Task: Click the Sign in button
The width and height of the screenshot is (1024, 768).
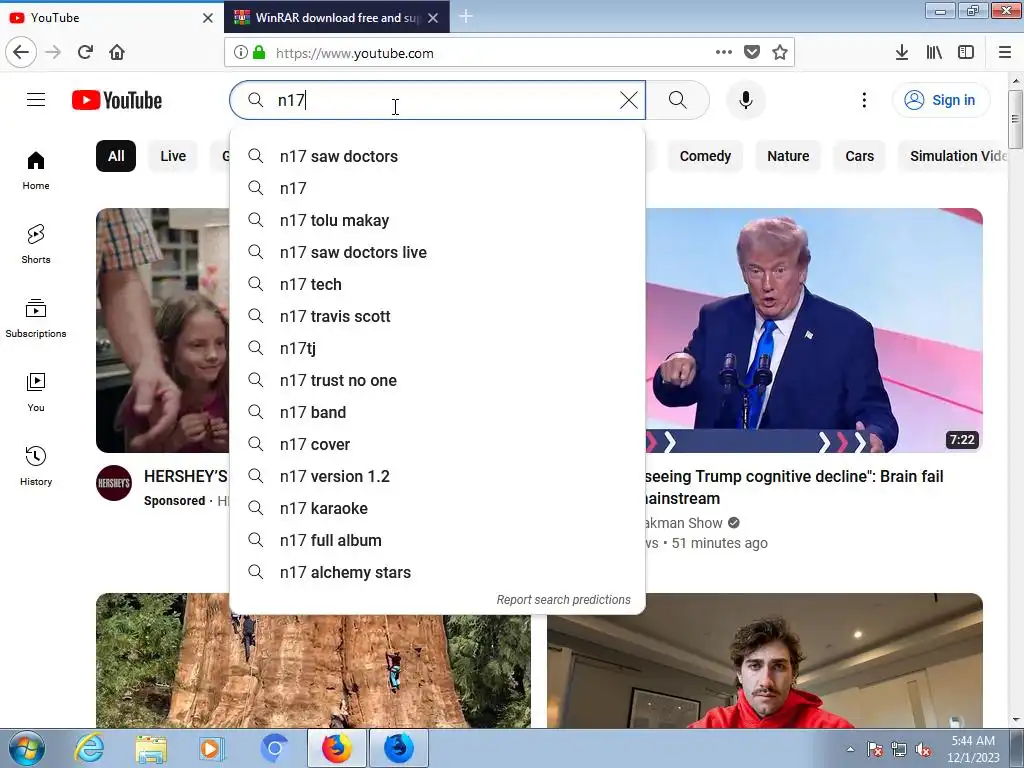Action: pyautogui.click(x=940, y=100)
